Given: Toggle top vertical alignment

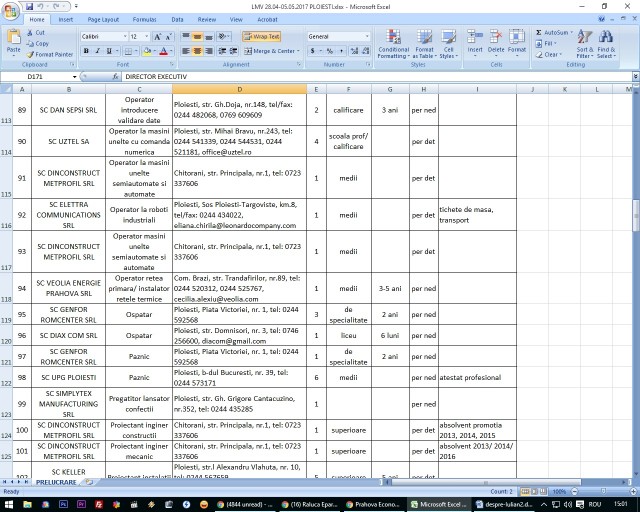Looking at the screenshot, I should (x=186, y=37).
